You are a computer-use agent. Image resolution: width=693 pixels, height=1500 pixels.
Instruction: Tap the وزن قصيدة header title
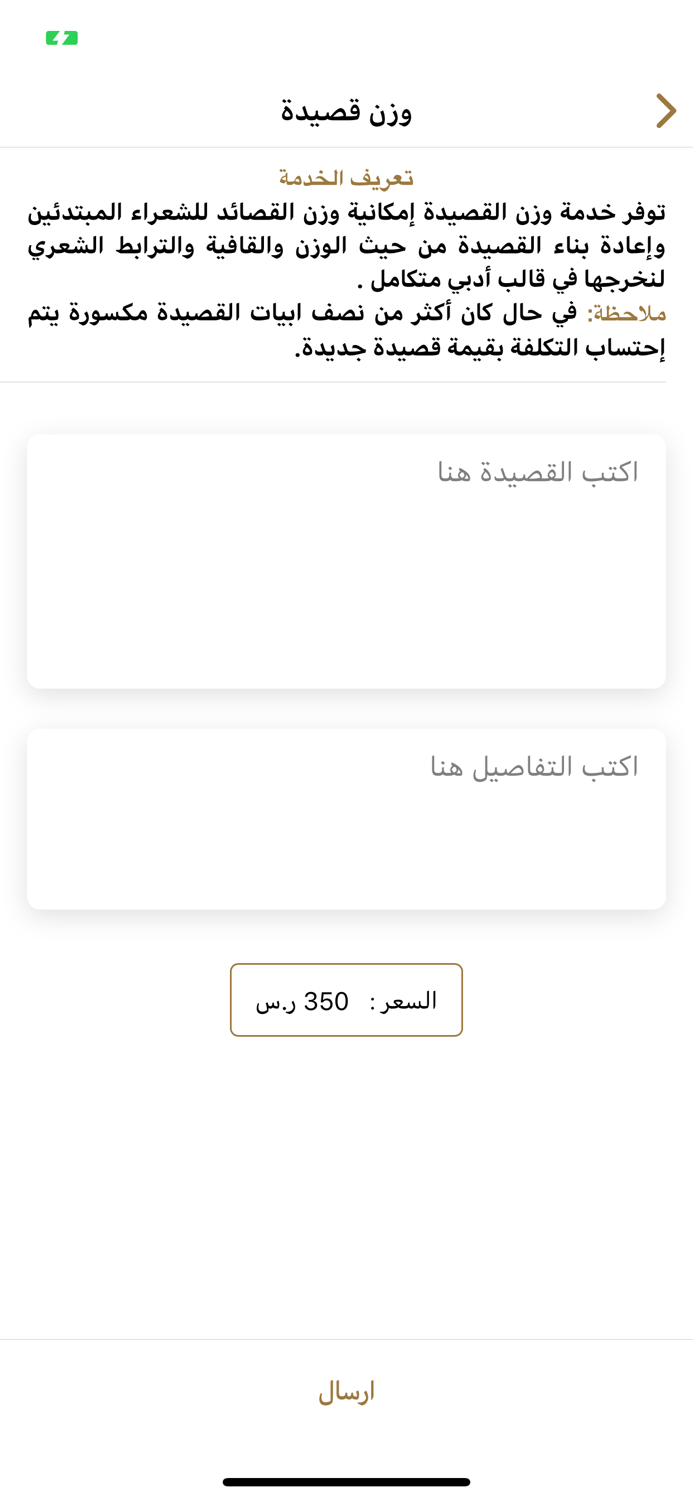click(x=346, y=111)
